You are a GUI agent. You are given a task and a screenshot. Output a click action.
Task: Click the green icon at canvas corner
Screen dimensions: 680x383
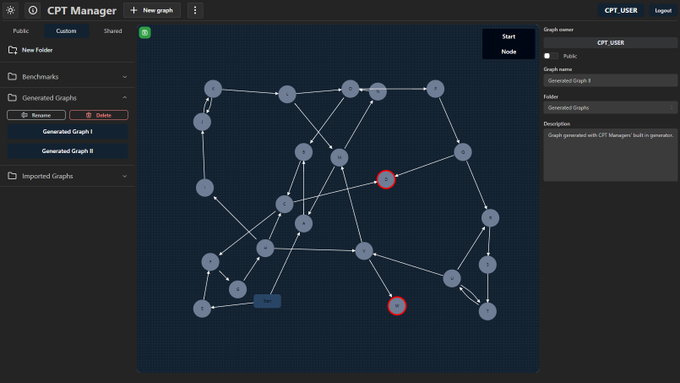pyautogui.click(x=145, y=33)
